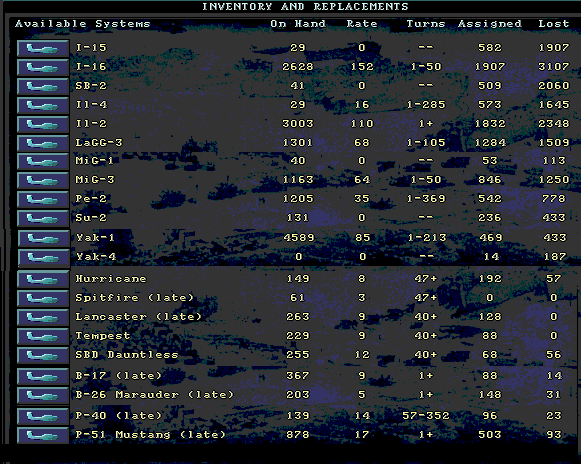
Task: Click I-15 assigned value 582
Action: pos(490,48)
